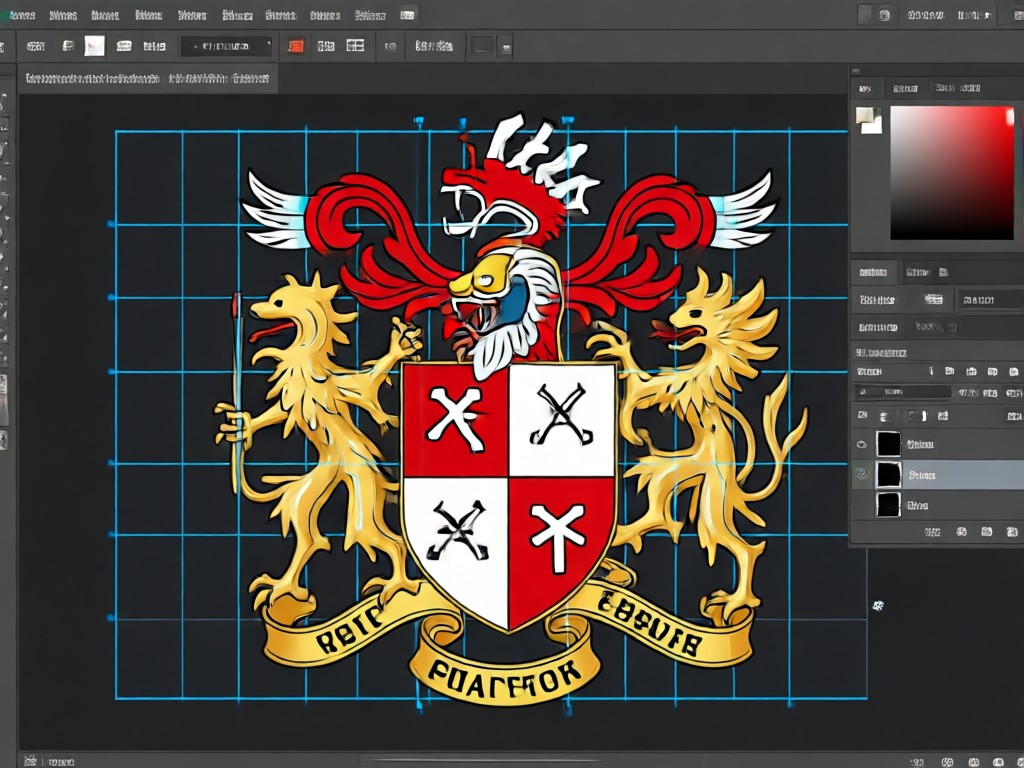This screenshot has height=768, width=1024.
Task: Select the bottom layer's black thumbnail
Action: click(888, 505)
